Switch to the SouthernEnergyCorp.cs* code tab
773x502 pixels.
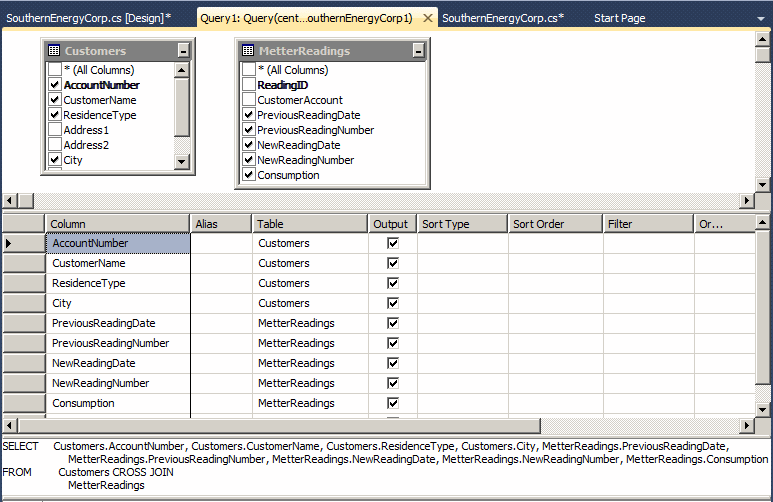pyautogui.click(x=503, y=18)
